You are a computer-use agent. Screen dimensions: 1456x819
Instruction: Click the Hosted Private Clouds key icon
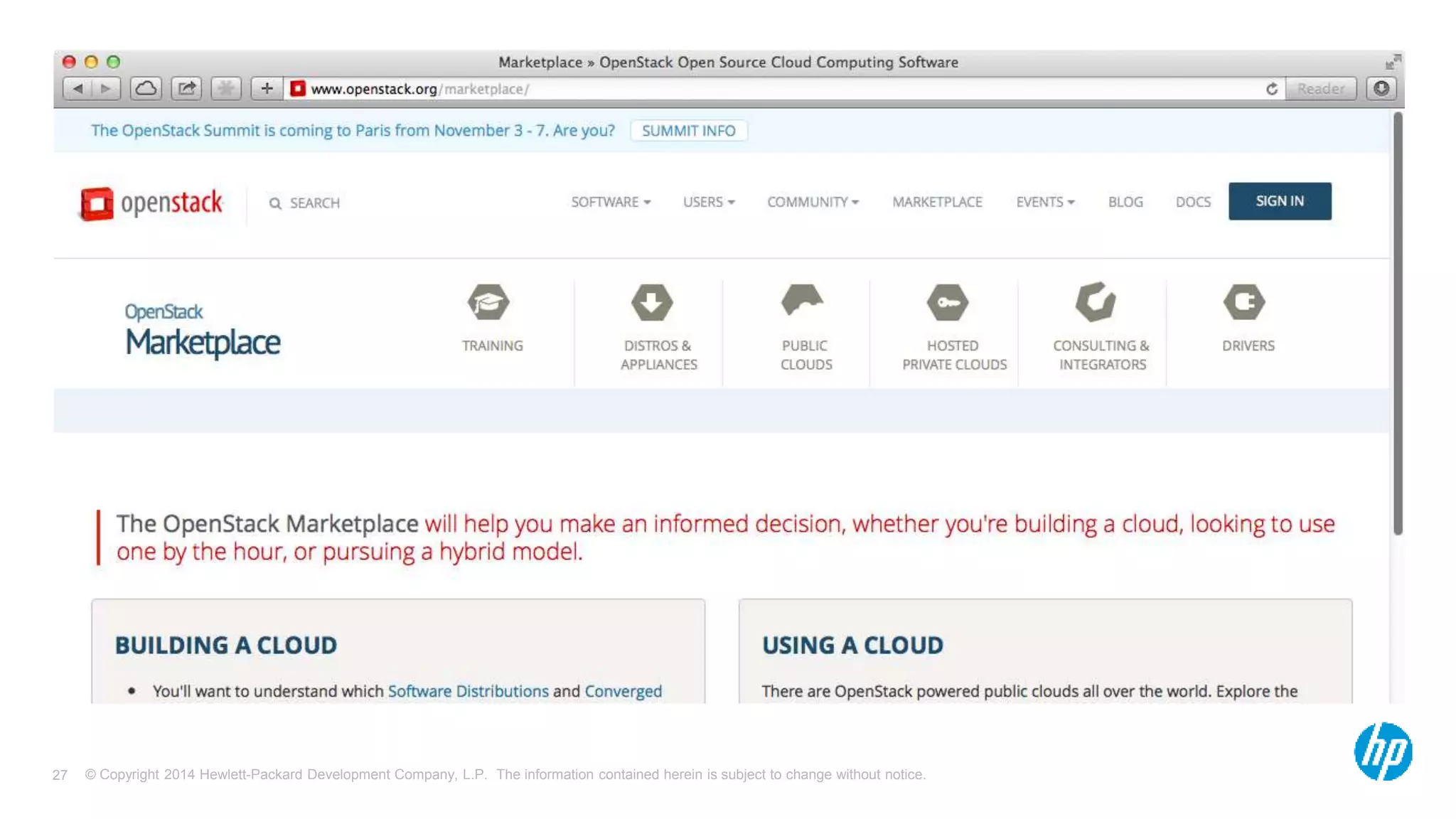948,302
